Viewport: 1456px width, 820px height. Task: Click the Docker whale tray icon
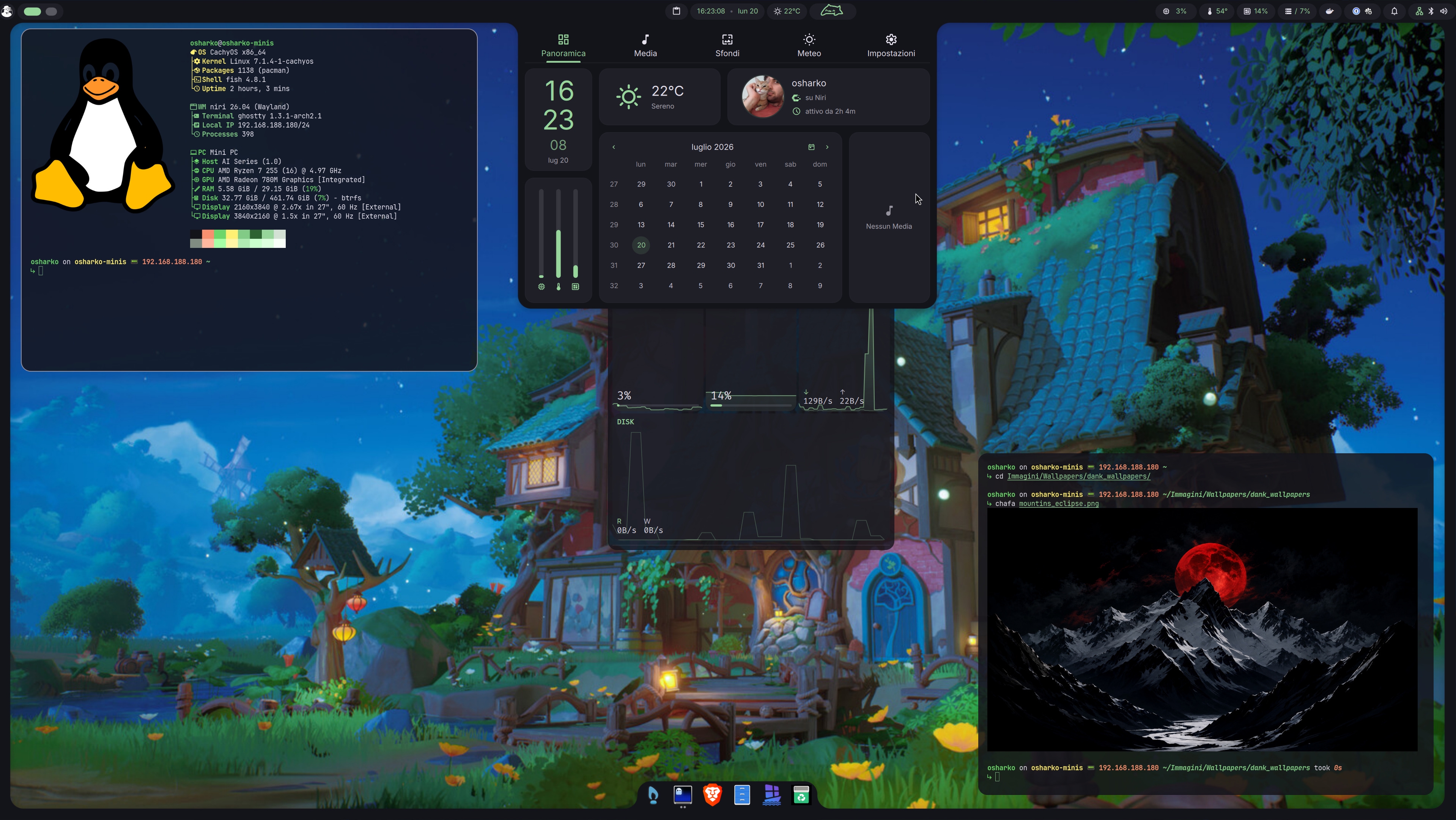pyautogui.click(x=1330, y=11)
